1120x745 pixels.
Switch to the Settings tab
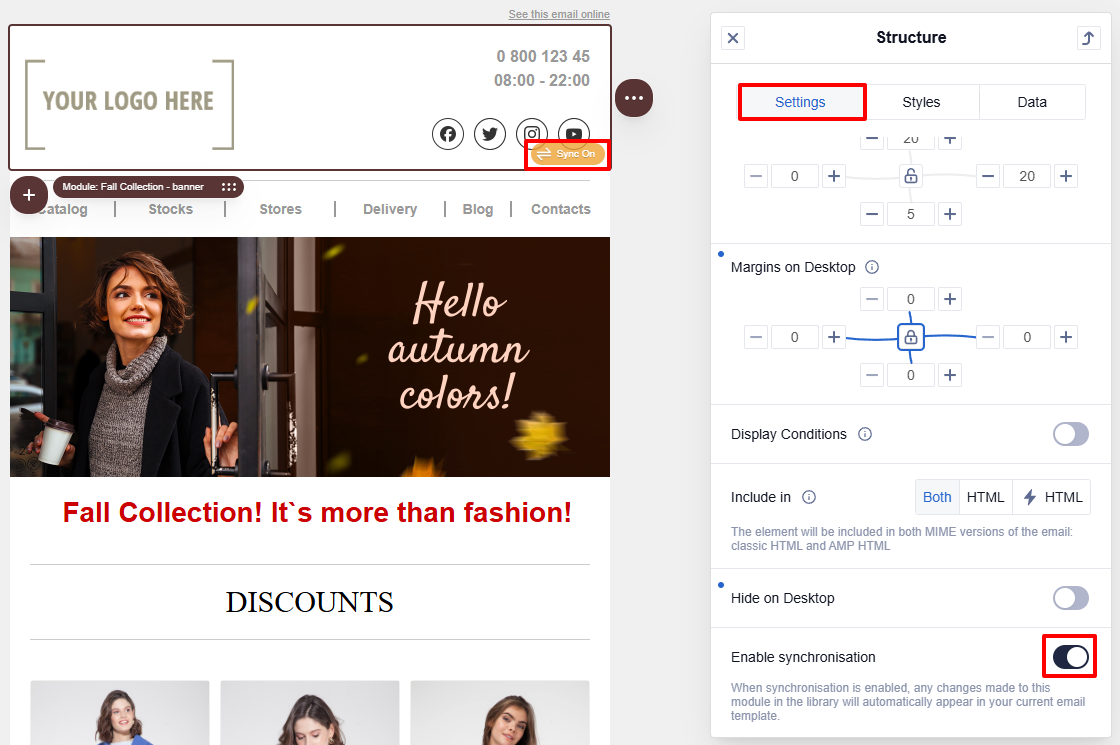tap(800, 102)
